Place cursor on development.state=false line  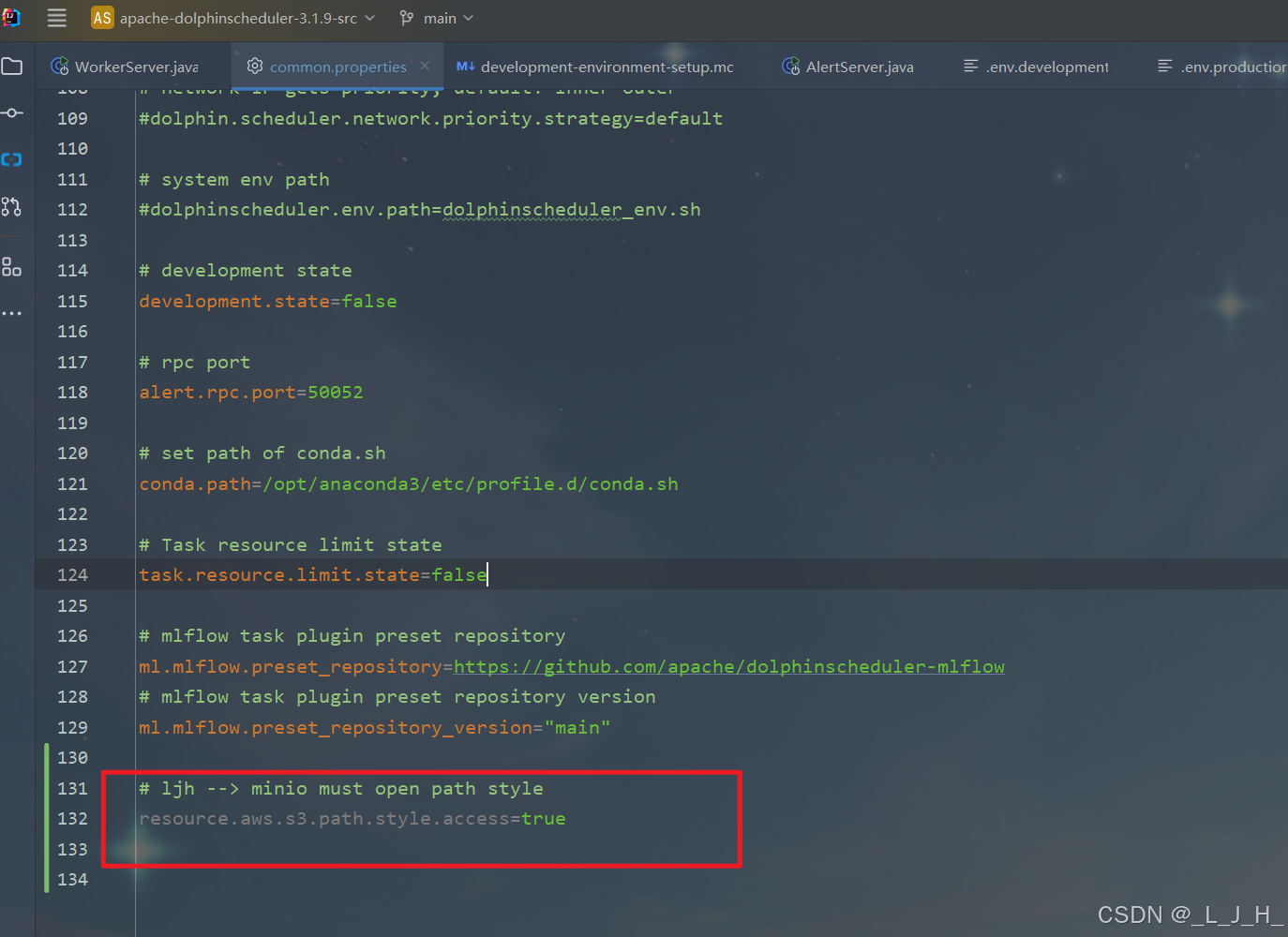coord(268,301)
